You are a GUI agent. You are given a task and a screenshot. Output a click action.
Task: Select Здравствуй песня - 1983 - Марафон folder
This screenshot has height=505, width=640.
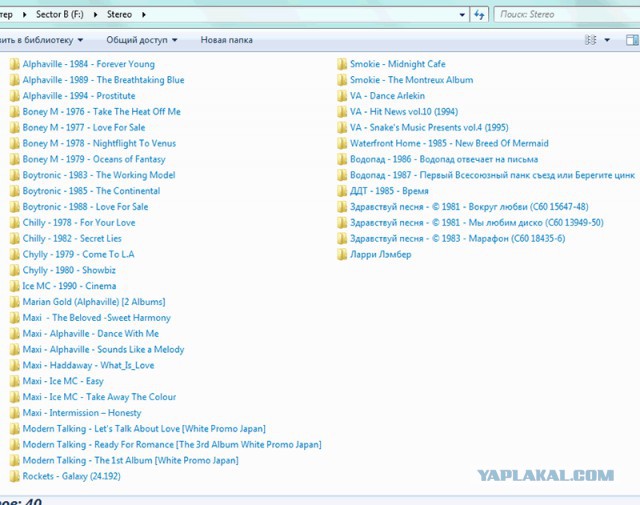point(458,238)
